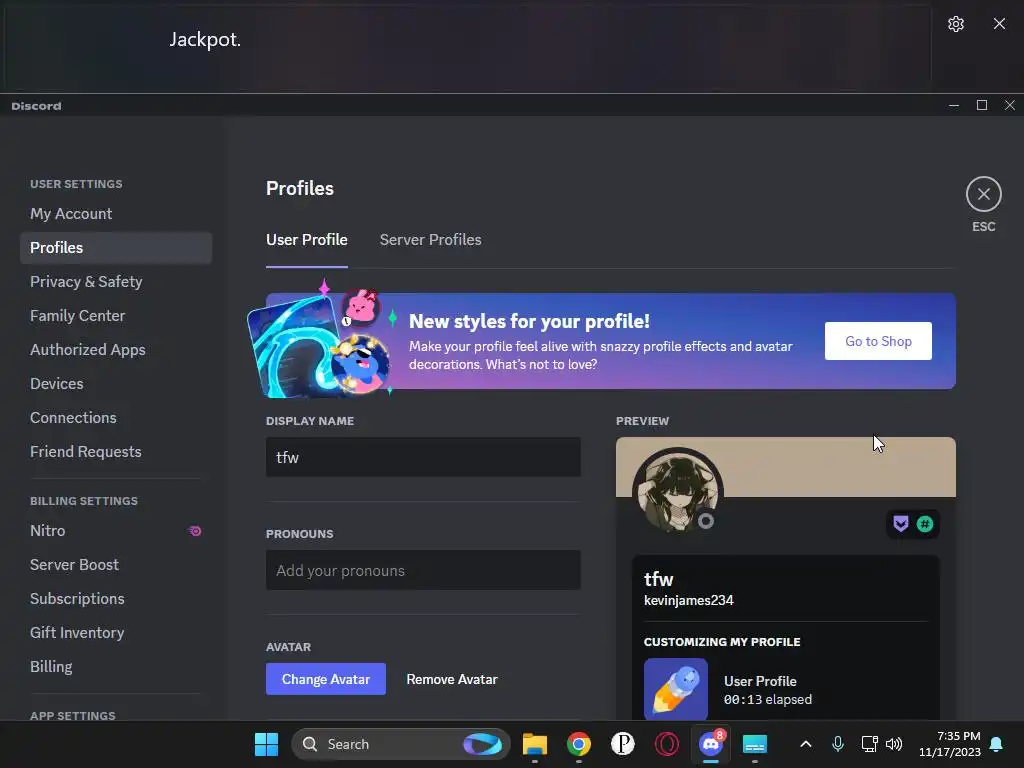Click the profile avatar in the preview

tap(677, 492)
